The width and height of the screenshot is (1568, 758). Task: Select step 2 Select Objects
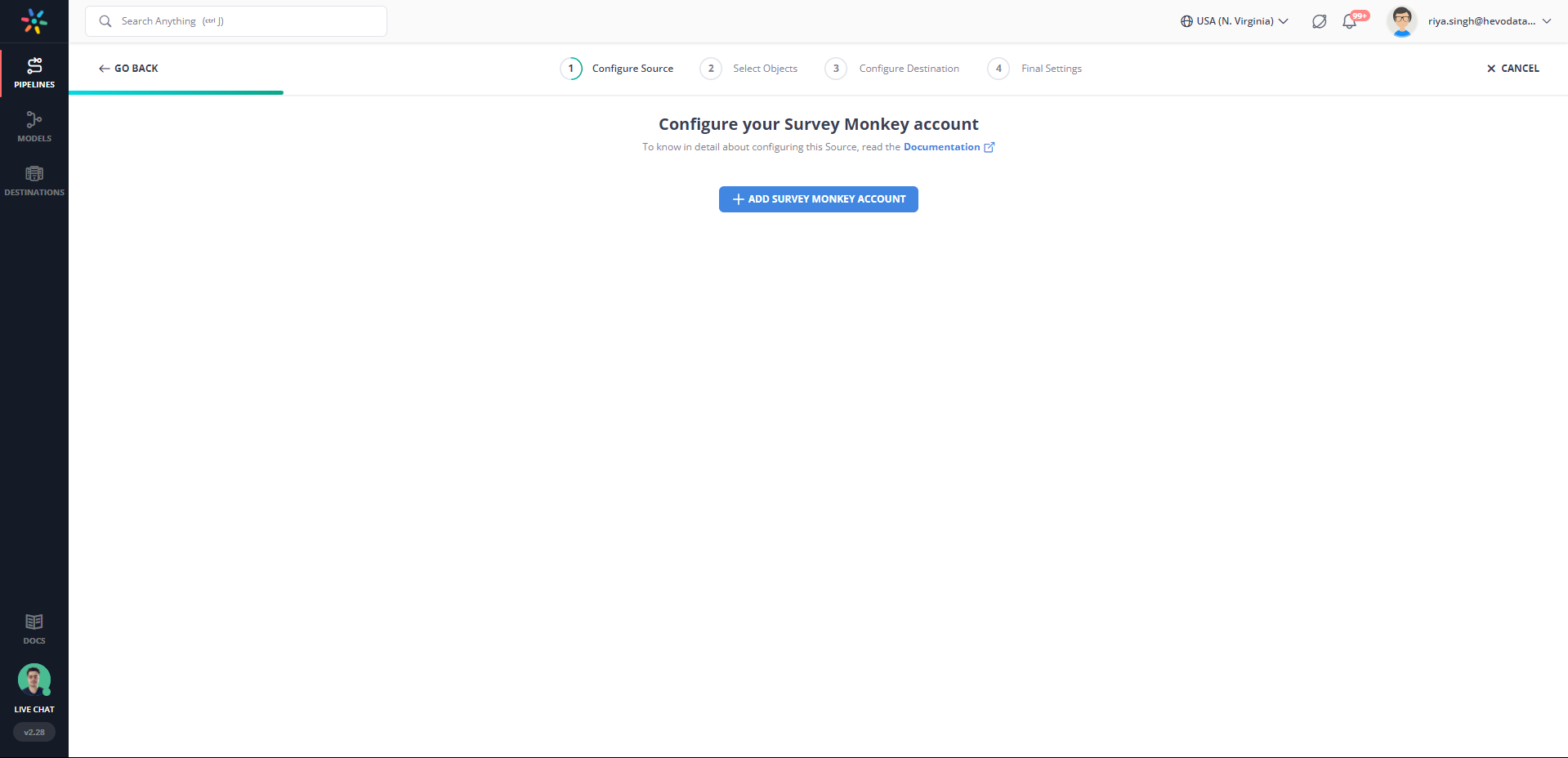click(748, 69)
